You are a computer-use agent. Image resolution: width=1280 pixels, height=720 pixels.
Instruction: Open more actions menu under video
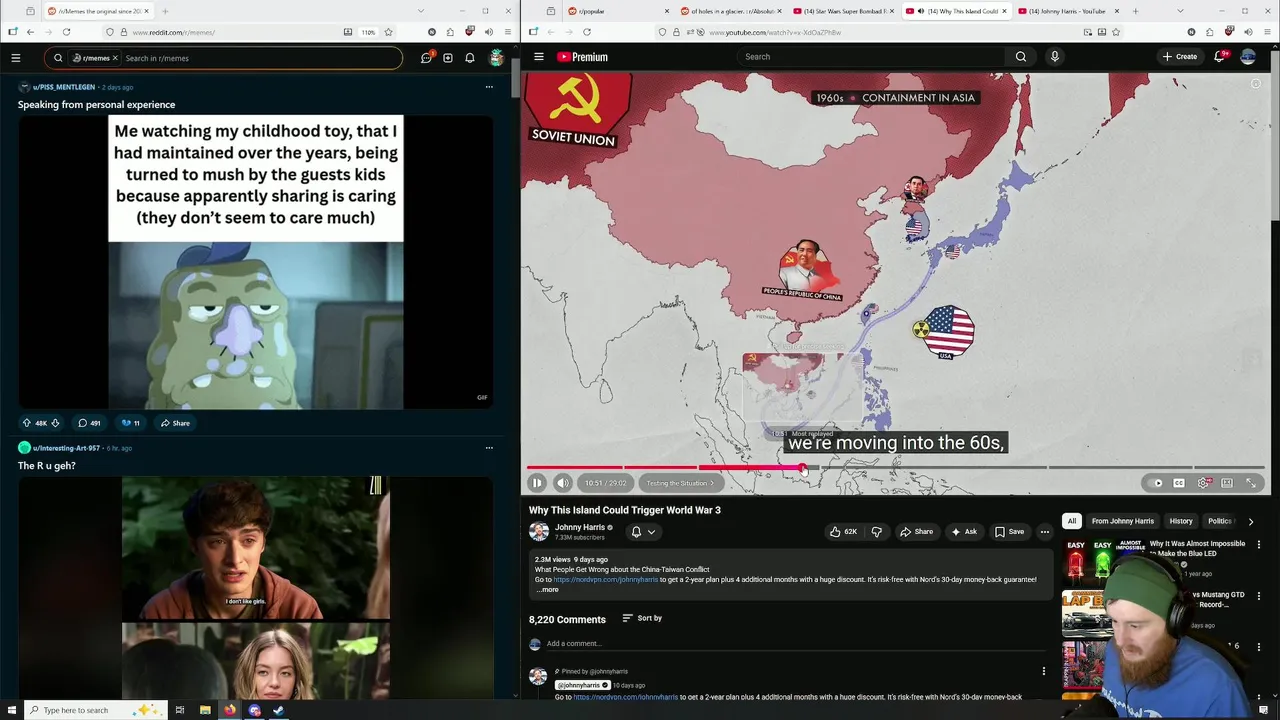[x=1045, y=532]
